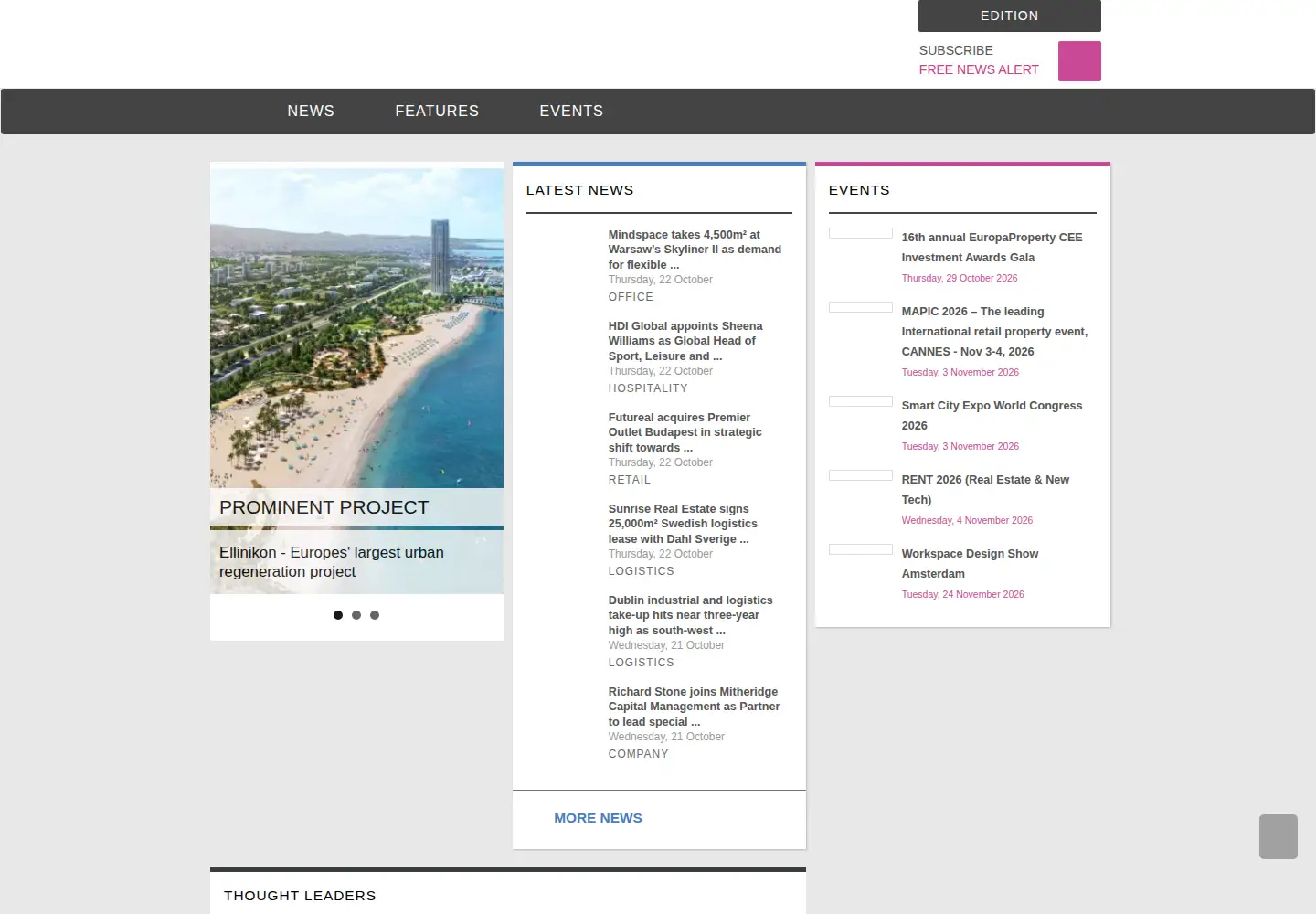1316x914 pixels.
Task: Open Futureal Premier Outlet Budapest article
Action: tap(685, 432)
